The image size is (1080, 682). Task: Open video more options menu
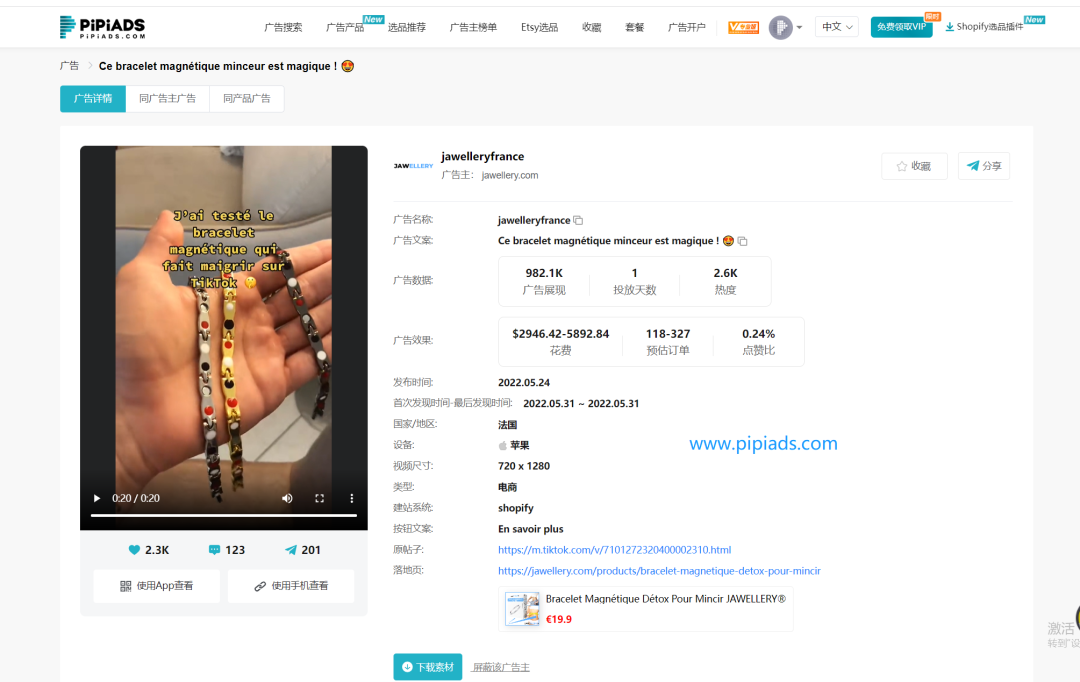pyautogui.click(x=351, y=498)
